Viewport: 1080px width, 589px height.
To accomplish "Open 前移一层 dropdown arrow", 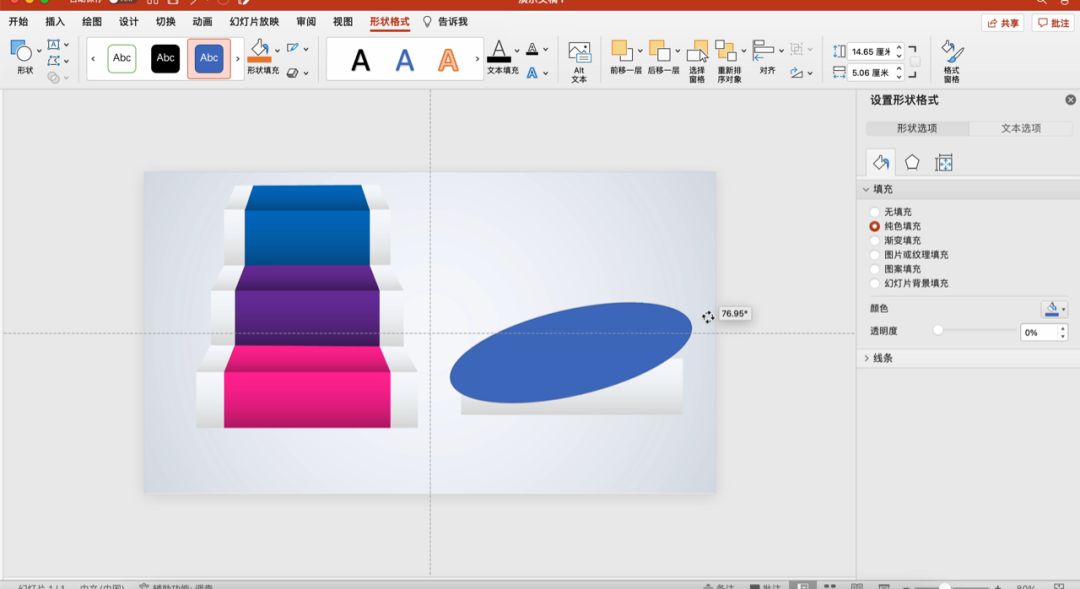I will [x=640, y=50].
